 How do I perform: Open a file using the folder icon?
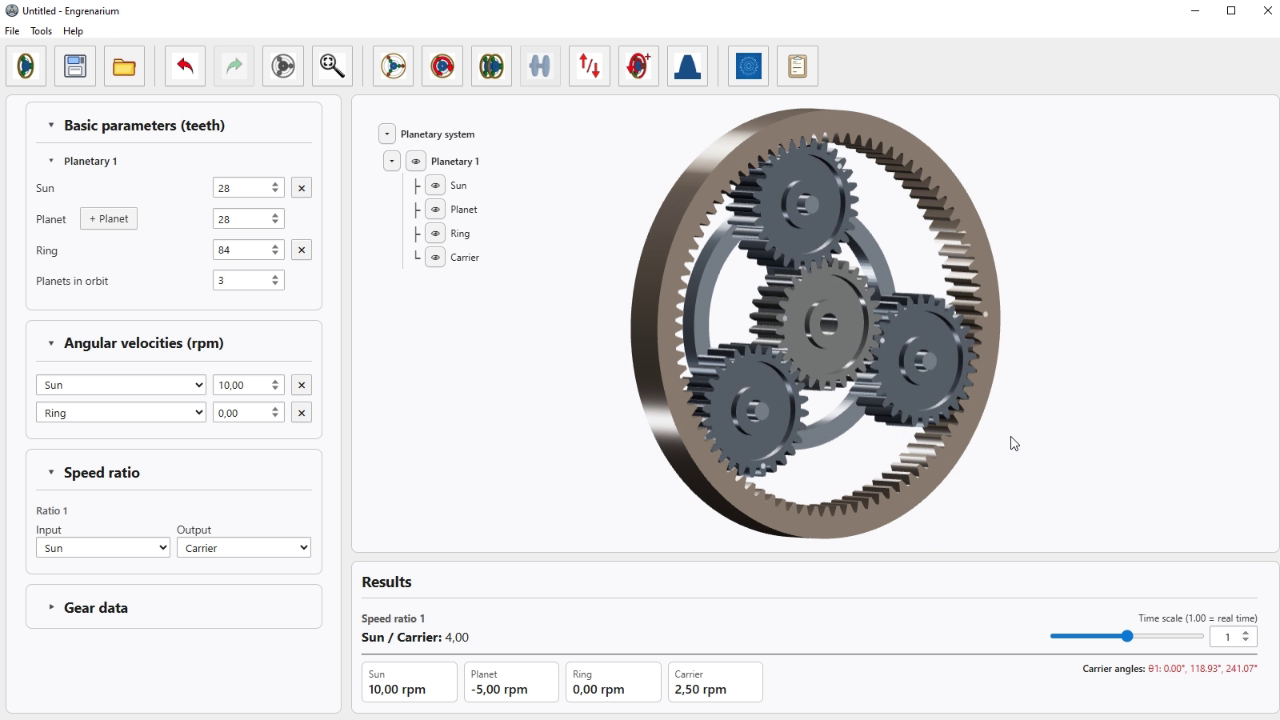coord(124,66)
